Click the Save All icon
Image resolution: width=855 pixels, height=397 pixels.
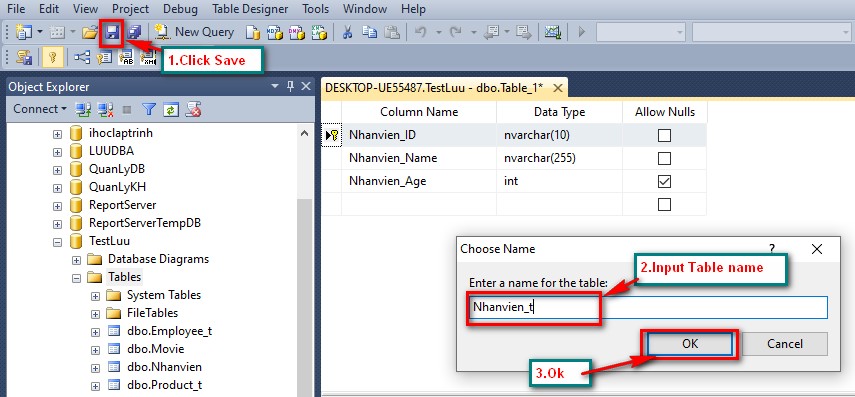[134, 33]
